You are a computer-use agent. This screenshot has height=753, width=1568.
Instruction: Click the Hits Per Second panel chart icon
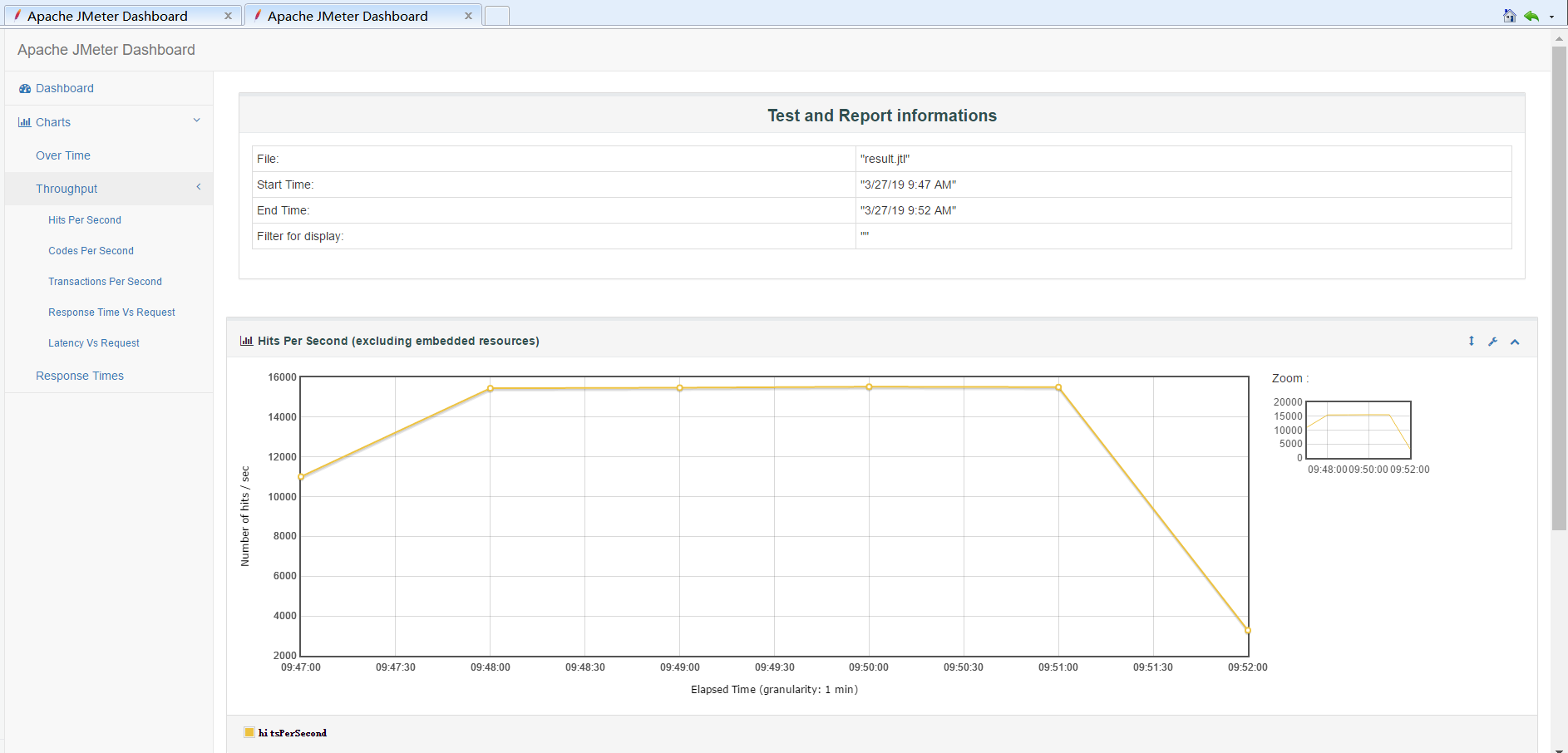(246, 341)
